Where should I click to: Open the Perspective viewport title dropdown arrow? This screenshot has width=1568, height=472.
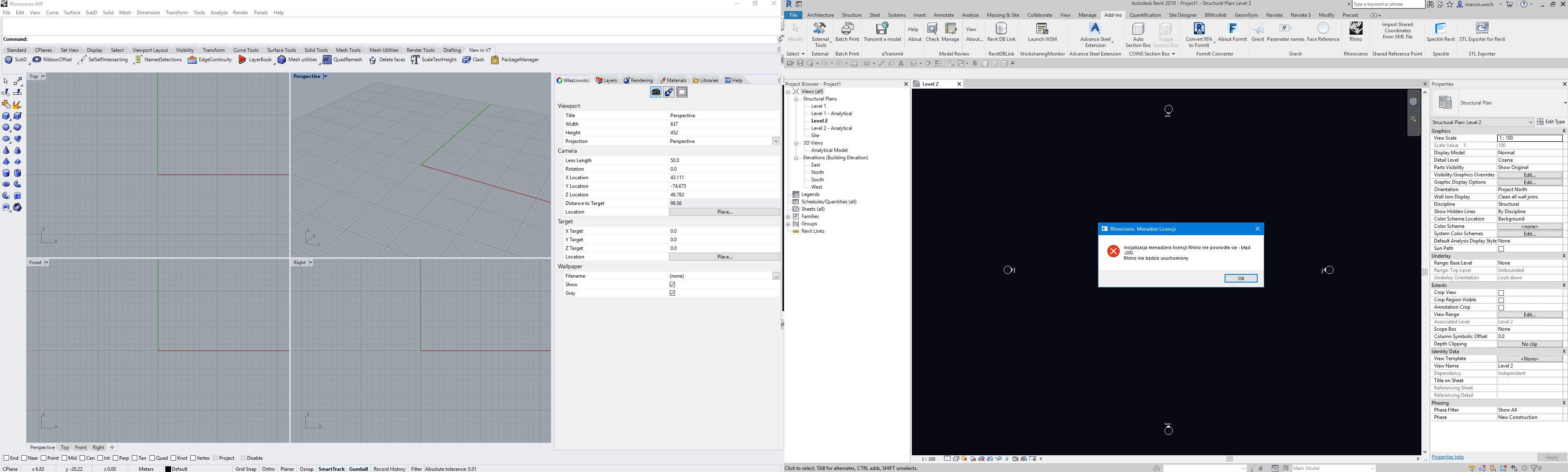pos(326,77)
